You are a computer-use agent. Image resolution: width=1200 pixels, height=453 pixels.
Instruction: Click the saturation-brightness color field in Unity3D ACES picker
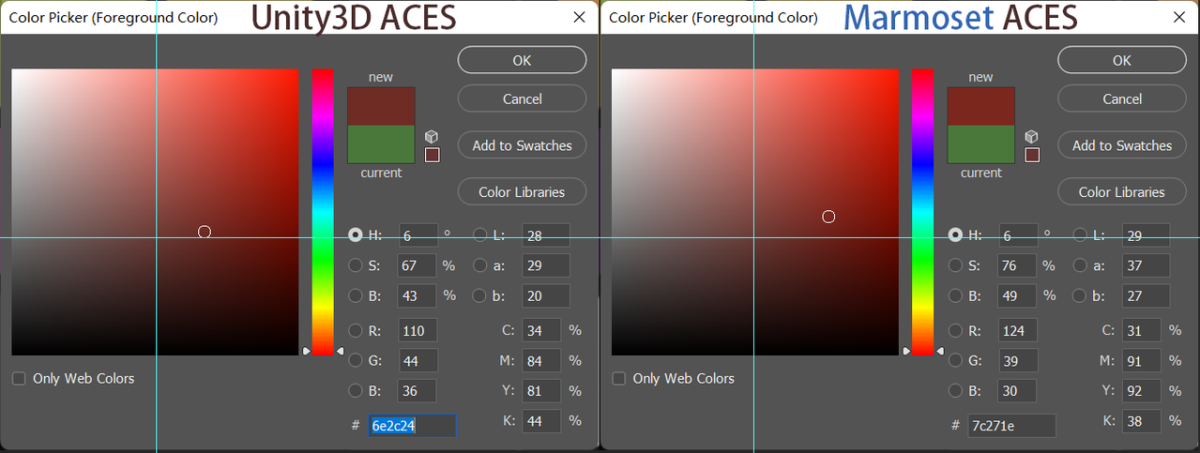click(x=155, y=212)
